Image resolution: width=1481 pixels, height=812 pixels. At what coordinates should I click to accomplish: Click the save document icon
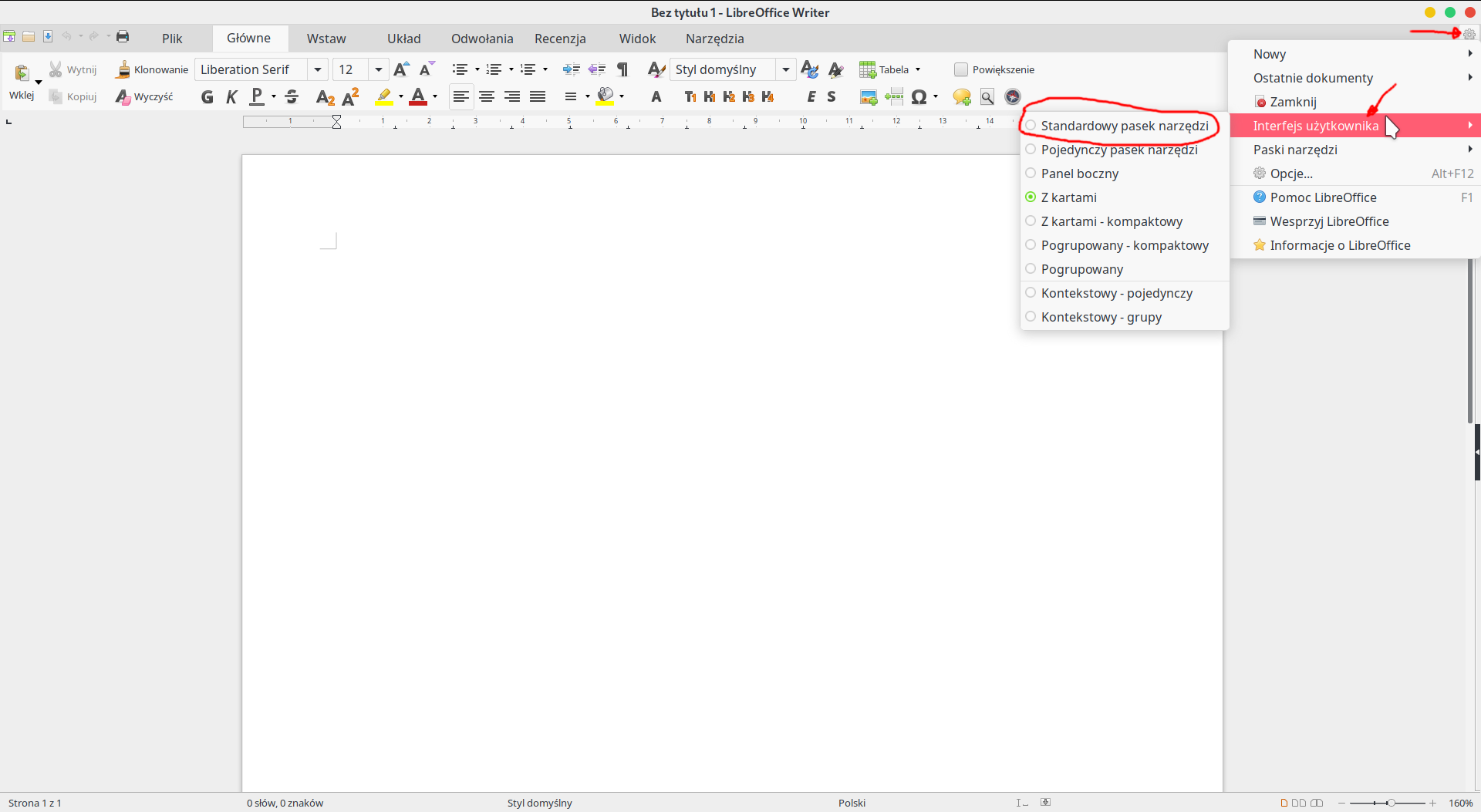(x=48, y=36)
